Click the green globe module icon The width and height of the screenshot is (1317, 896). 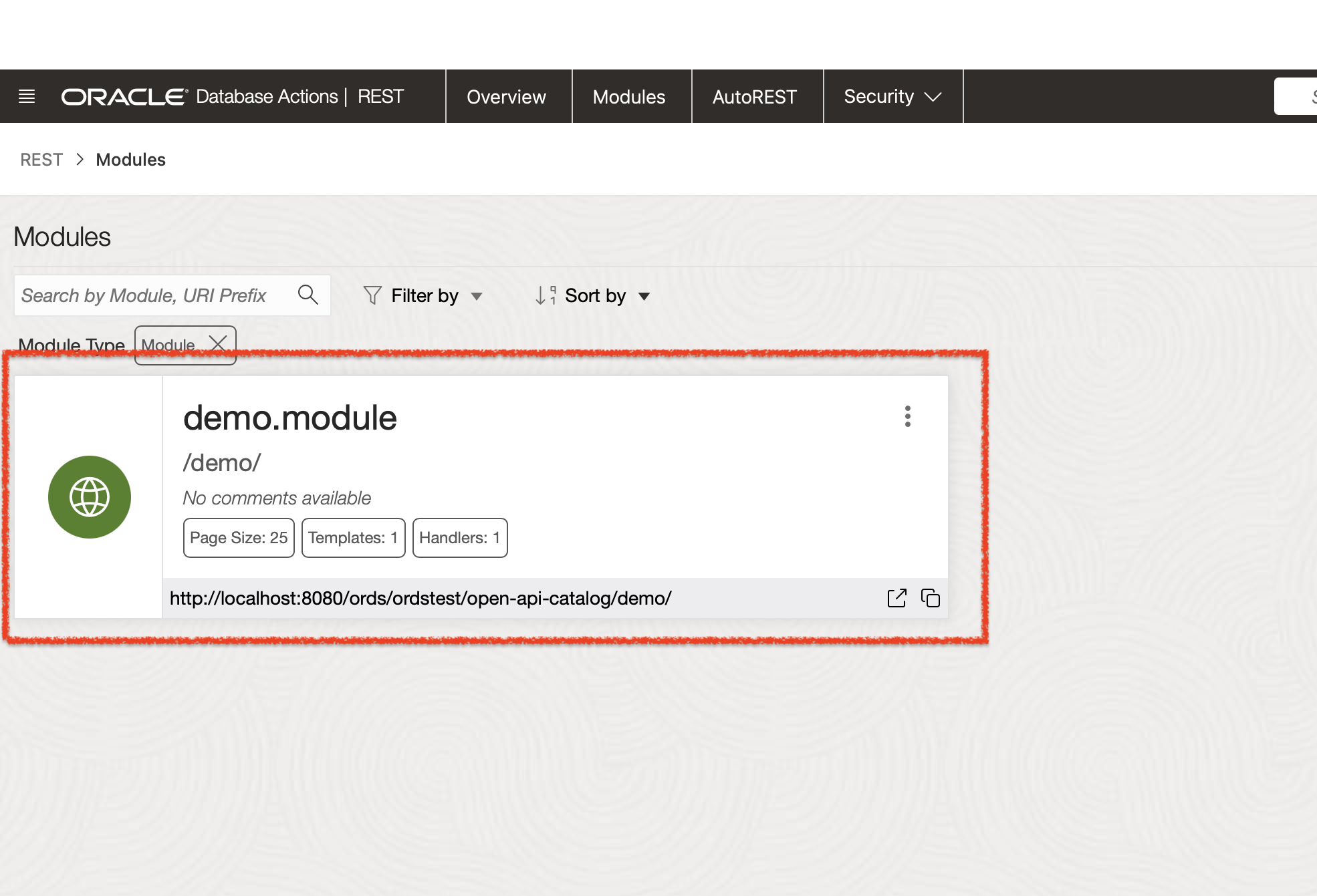[x=90, y=497]
